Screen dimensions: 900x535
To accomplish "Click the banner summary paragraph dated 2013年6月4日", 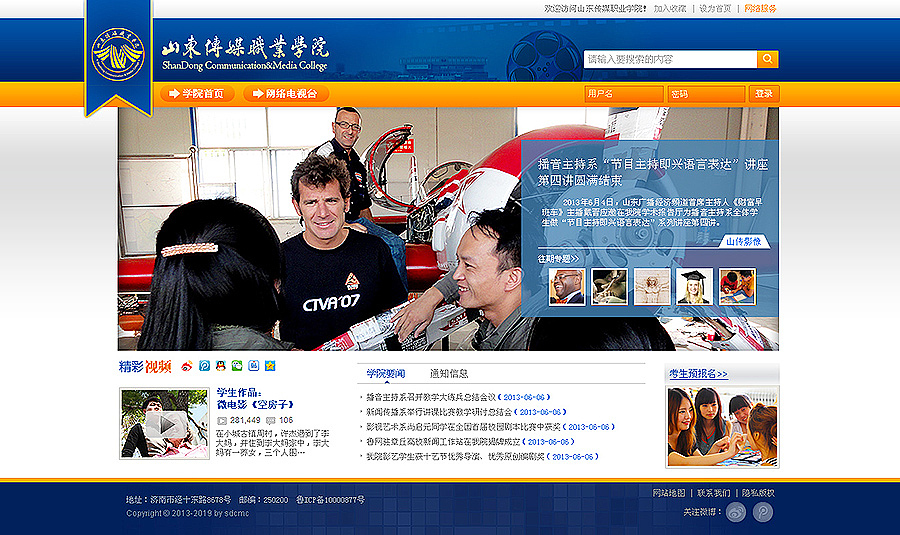I will tap(652, 212).
